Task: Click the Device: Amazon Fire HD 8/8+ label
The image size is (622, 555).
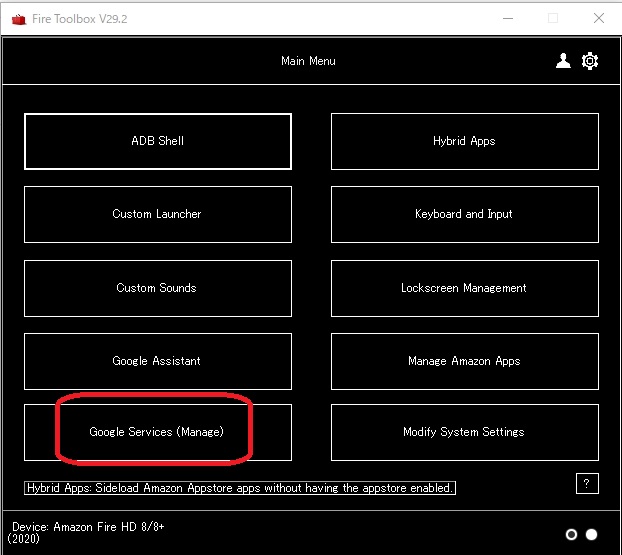Action: 86,532
